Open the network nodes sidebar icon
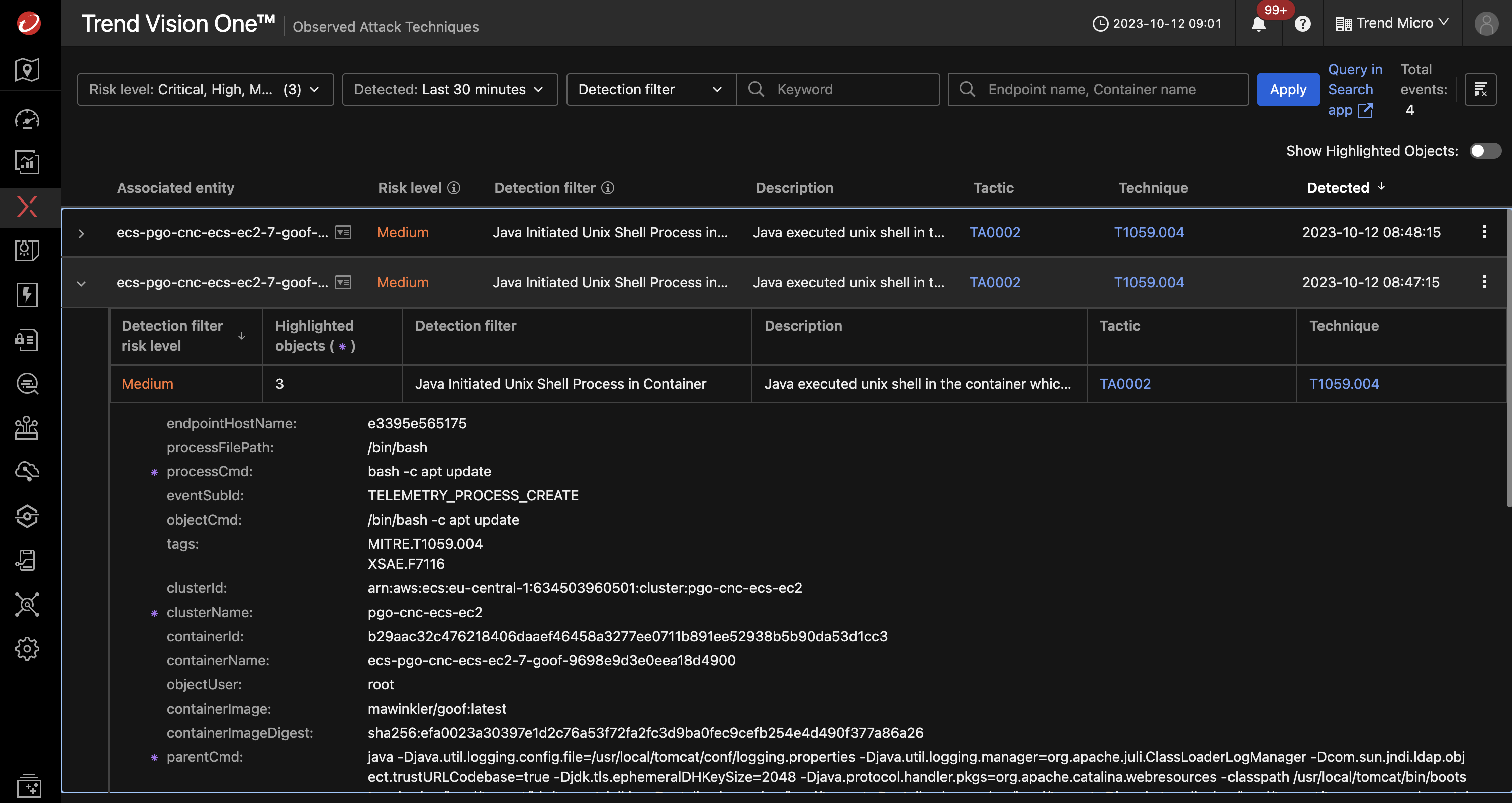The height and width of the screenshot is (803, 1512). pyautogui.click(x=27, y=605)
